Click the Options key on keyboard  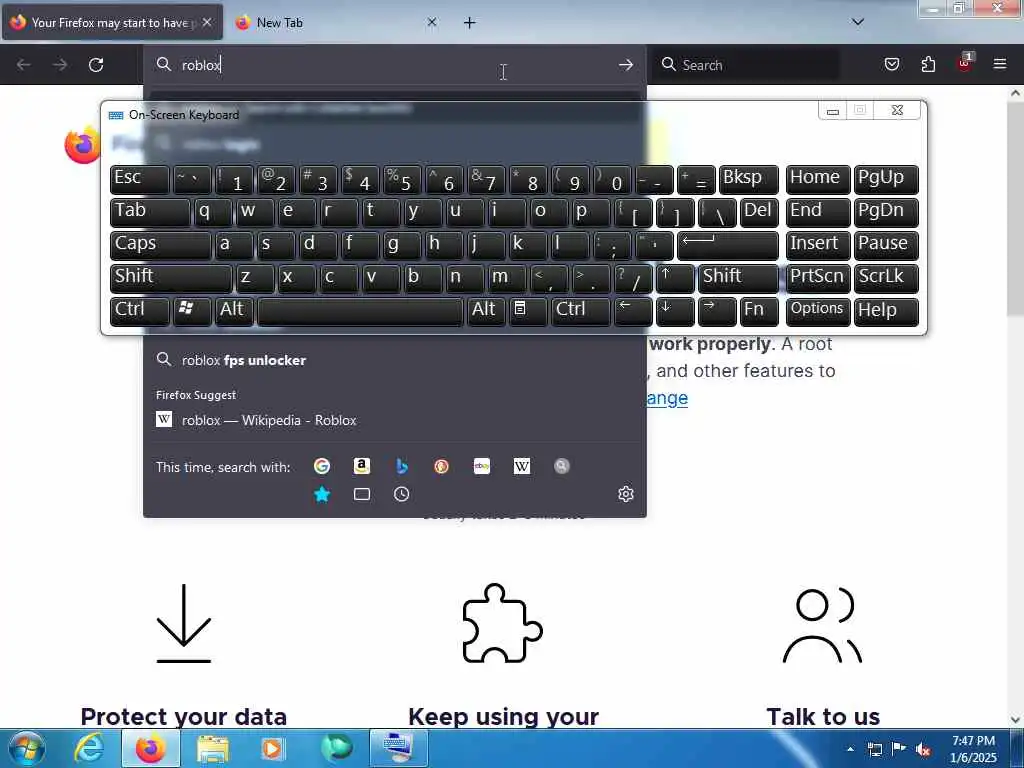pos(818,312)
